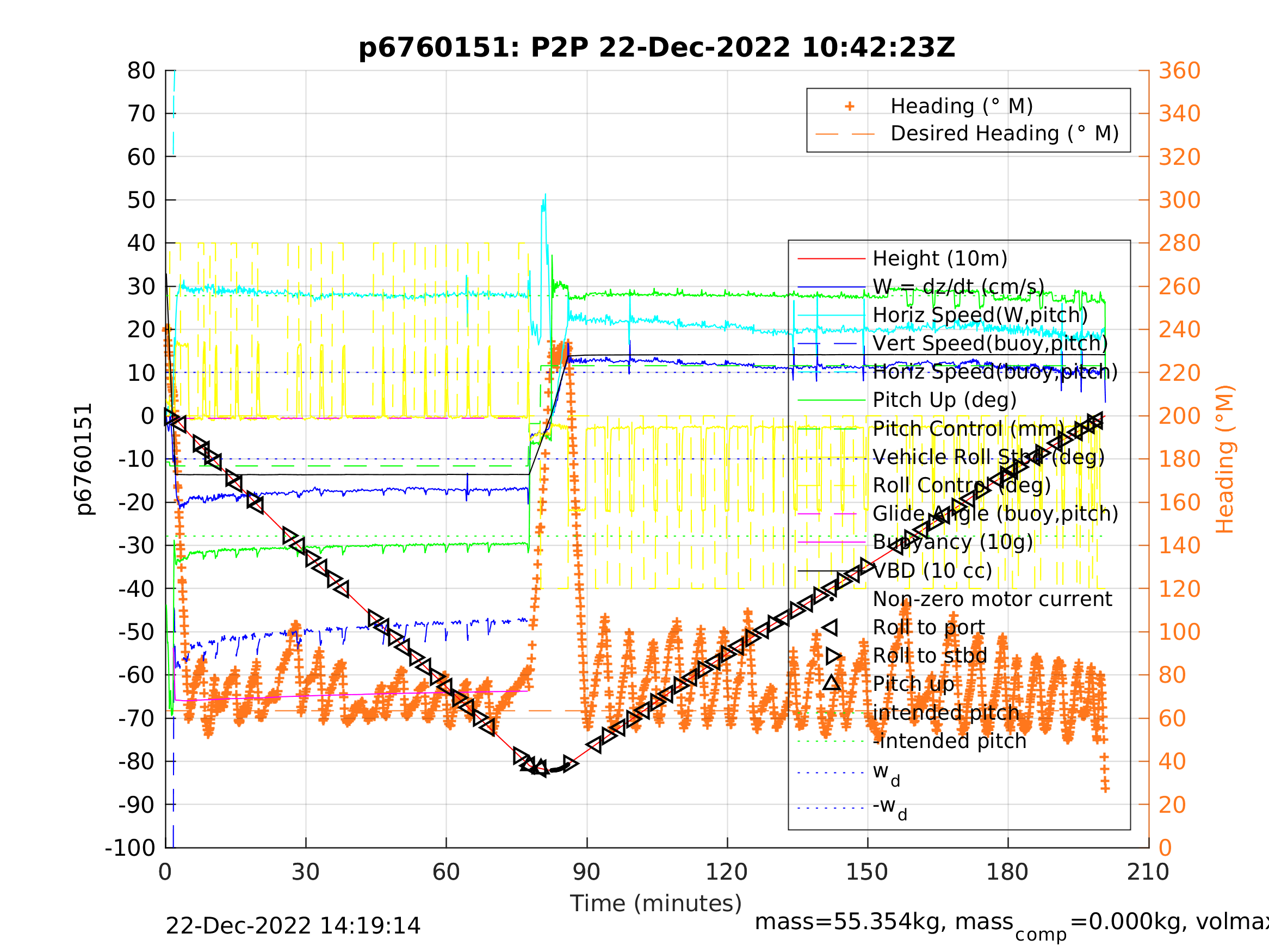Select the 'Pitch Control (mm)' legend label
This screenshot has height=952, width=1269.
[x=968, y=429]
